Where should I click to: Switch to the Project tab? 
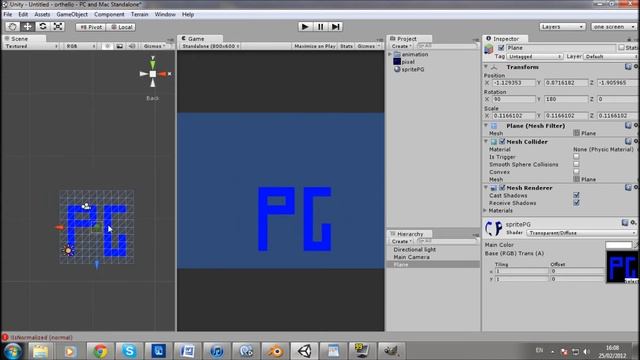pos(409,39)
